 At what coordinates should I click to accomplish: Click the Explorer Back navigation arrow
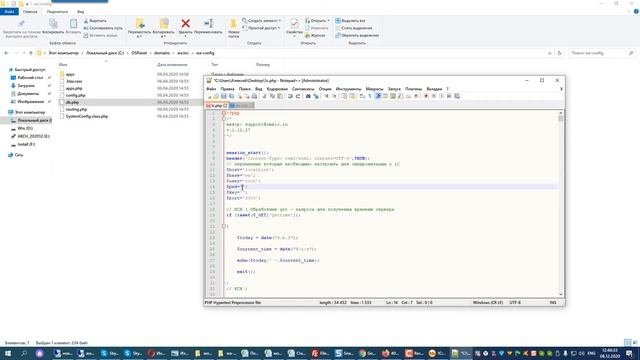pyautogui.click(x=6, y=53)
